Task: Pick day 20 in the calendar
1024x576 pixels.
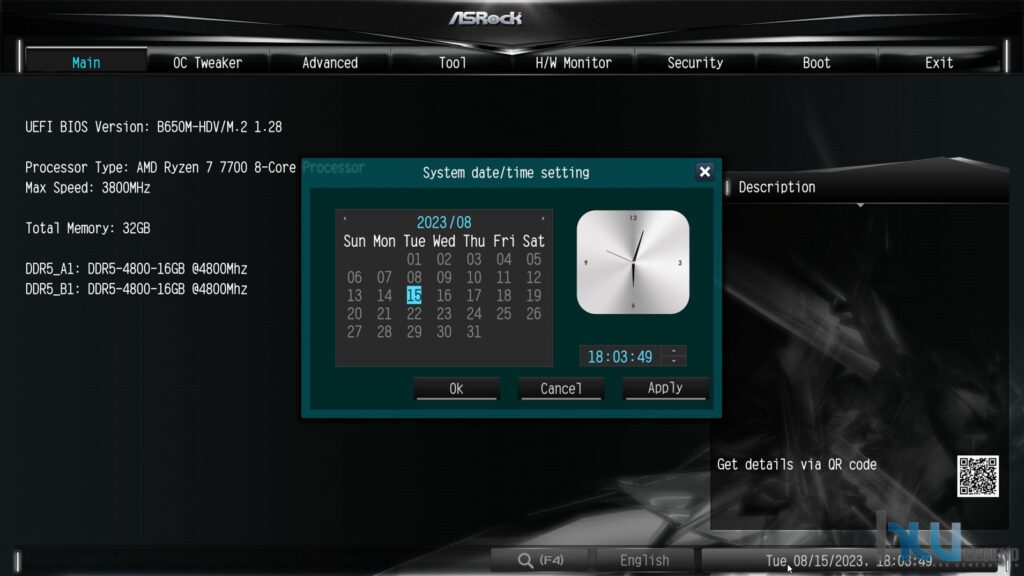Action: 355,313
